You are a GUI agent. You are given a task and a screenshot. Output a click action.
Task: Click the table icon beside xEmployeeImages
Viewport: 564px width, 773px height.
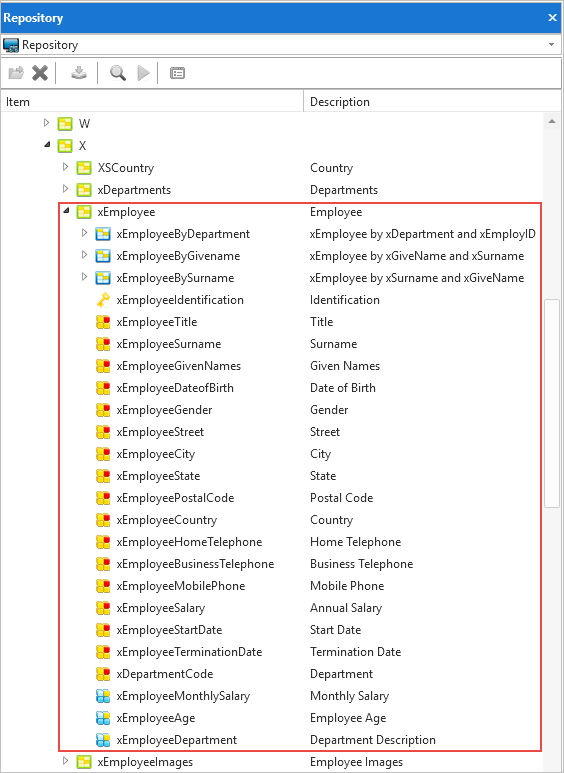click(84, 762)
